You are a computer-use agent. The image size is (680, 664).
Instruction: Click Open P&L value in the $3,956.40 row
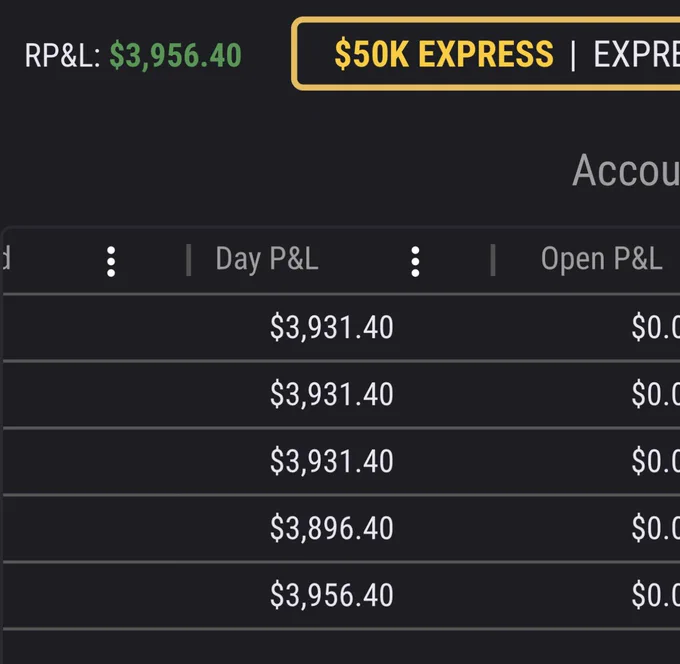click(656, 595)
